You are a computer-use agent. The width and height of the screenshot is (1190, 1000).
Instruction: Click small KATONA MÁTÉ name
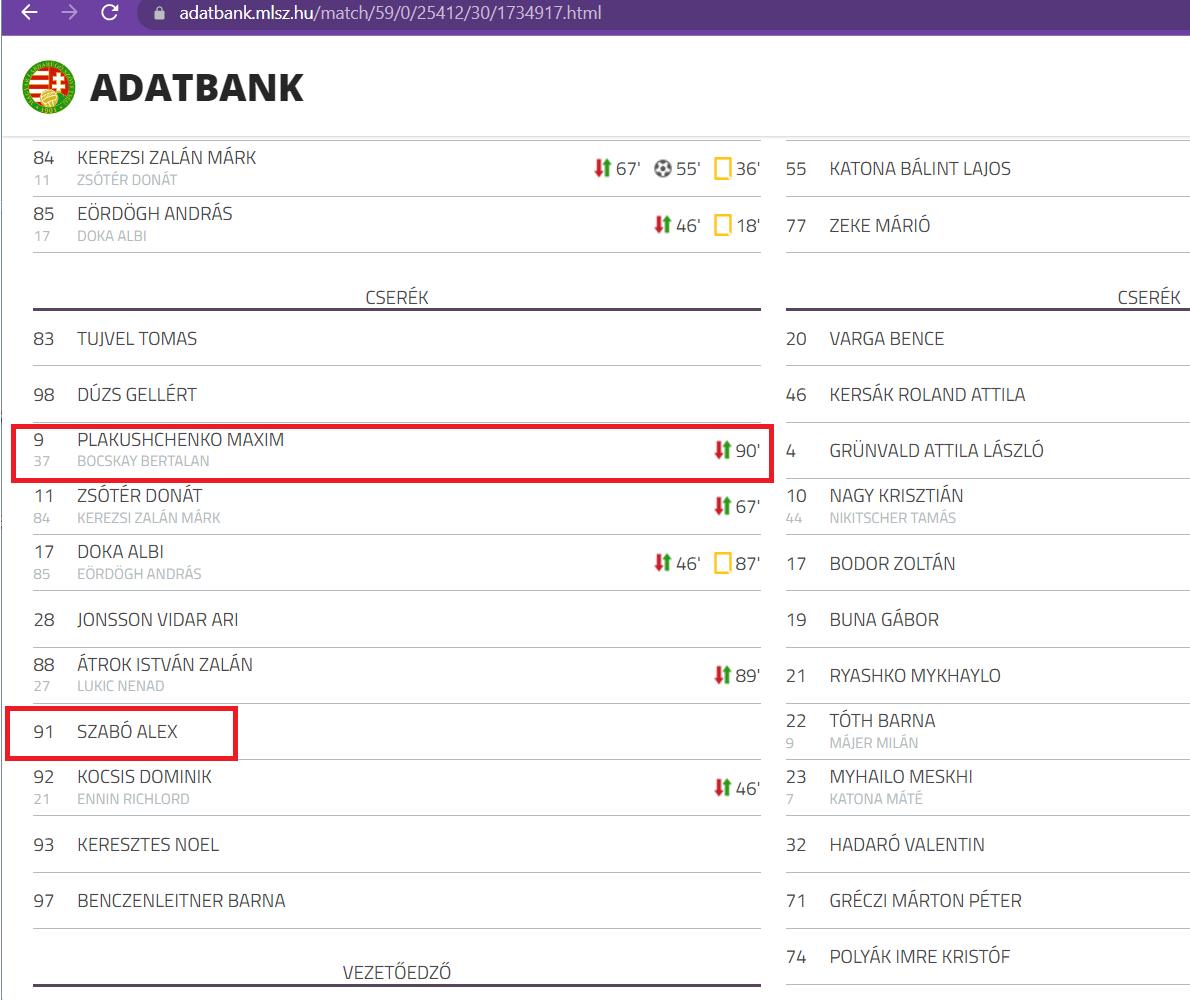click(875, 799)
